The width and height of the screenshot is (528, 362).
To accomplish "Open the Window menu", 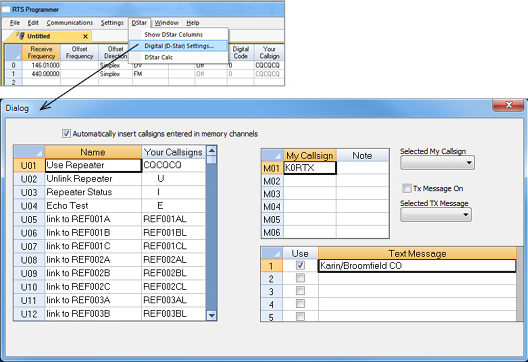I will (167, 23).
